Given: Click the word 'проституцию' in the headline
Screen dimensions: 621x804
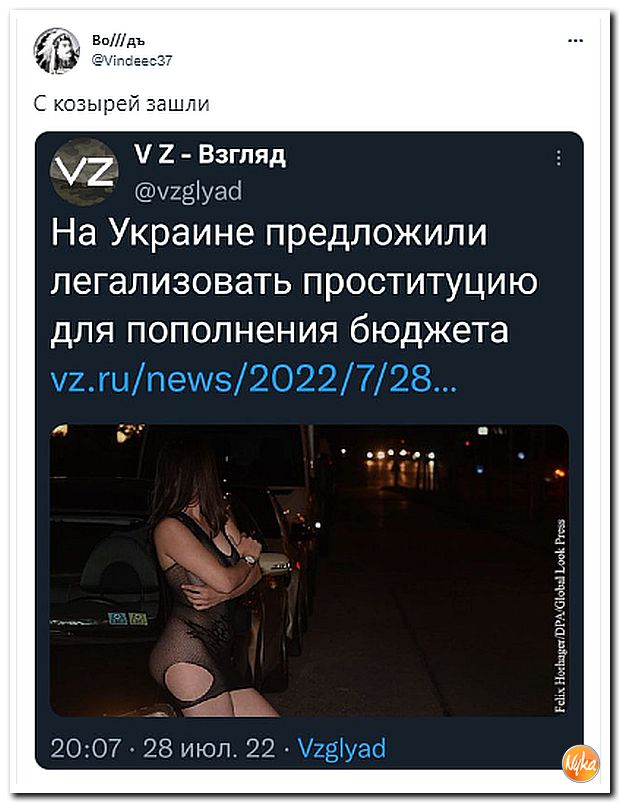Looking at the screenshot, I should click(419, 282).
